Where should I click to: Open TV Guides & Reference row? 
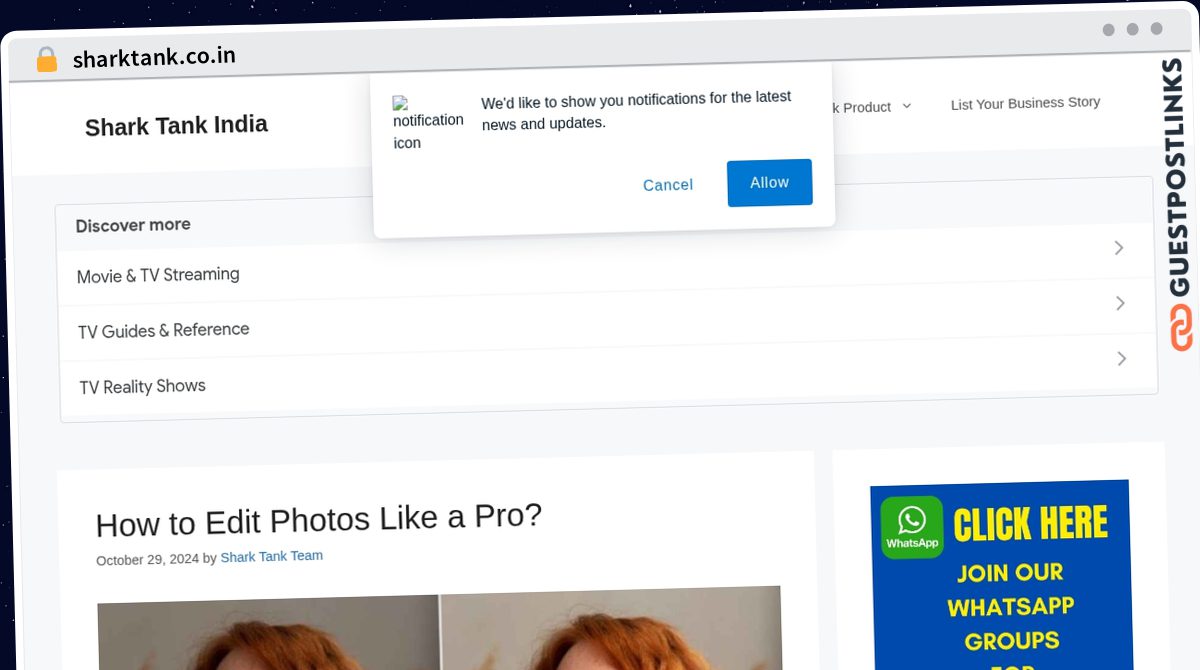point(608,321)
